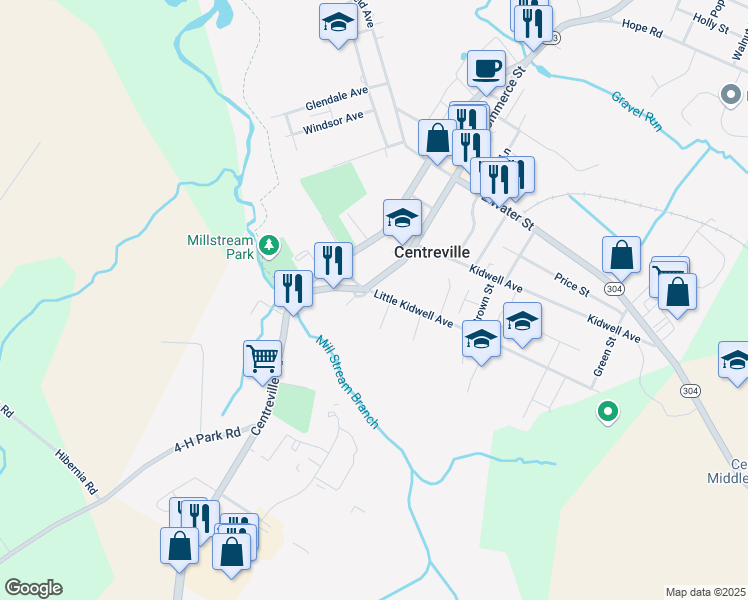
Task: Click the shopping bag marker left of Commerce St
Action: [x=437, y=142]
